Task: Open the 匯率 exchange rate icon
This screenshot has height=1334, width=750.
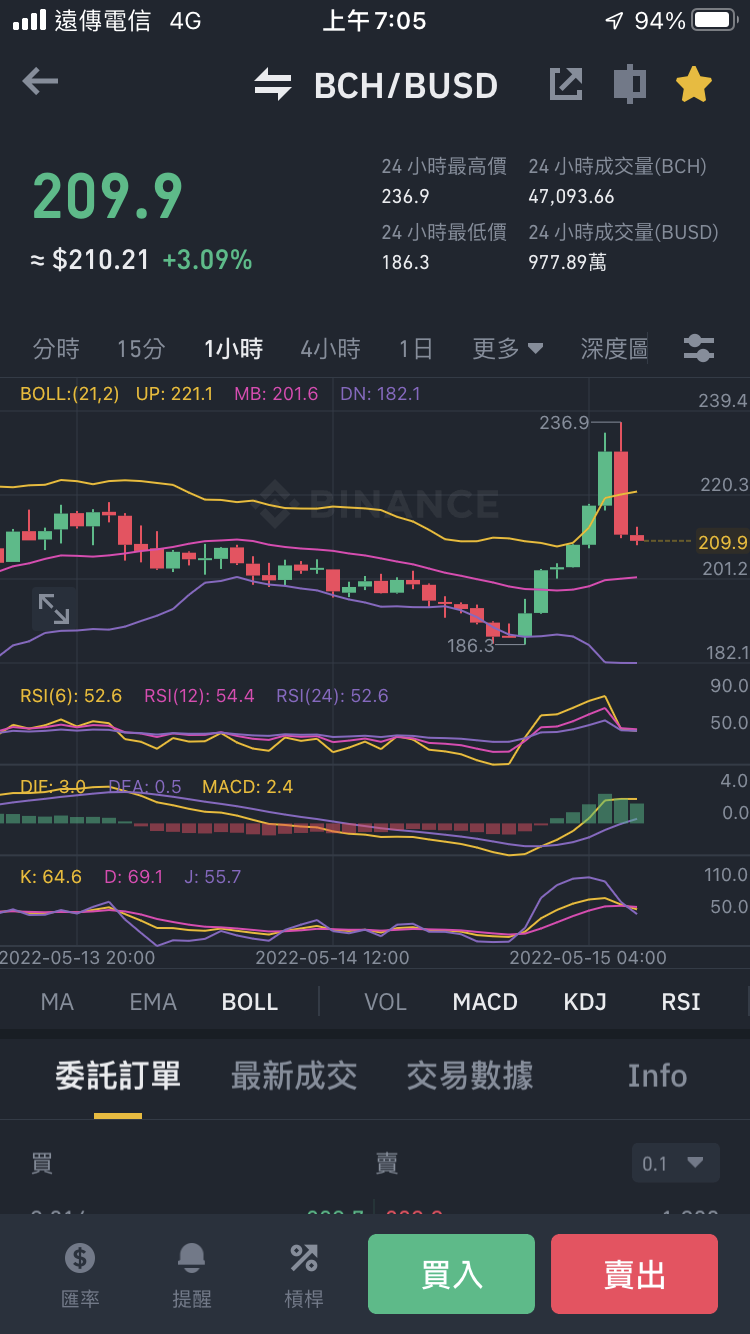Action: [80, 1275]
